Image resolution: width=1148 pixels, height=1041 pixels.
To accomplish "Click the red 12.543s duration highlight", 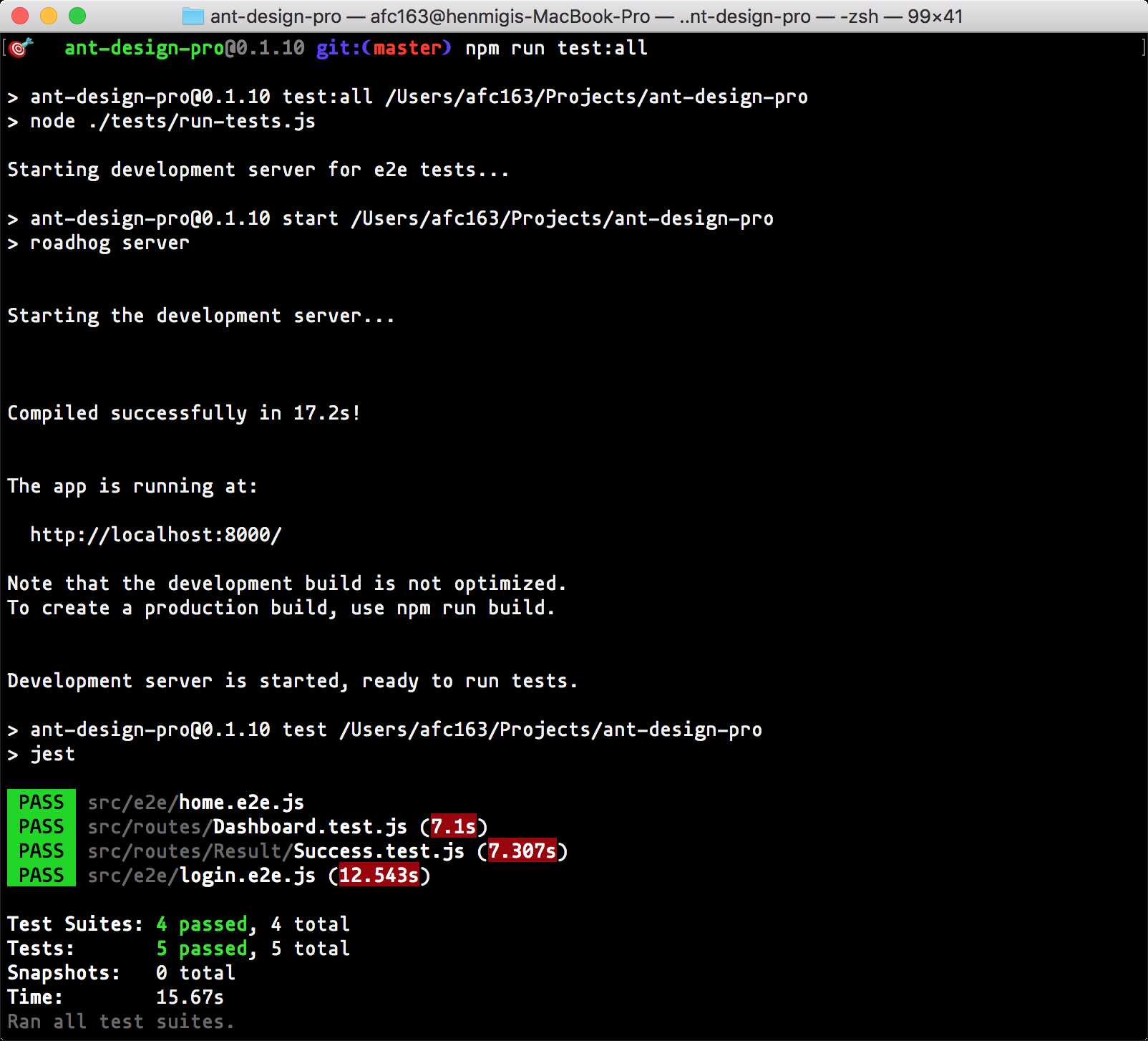I will 379,876.
